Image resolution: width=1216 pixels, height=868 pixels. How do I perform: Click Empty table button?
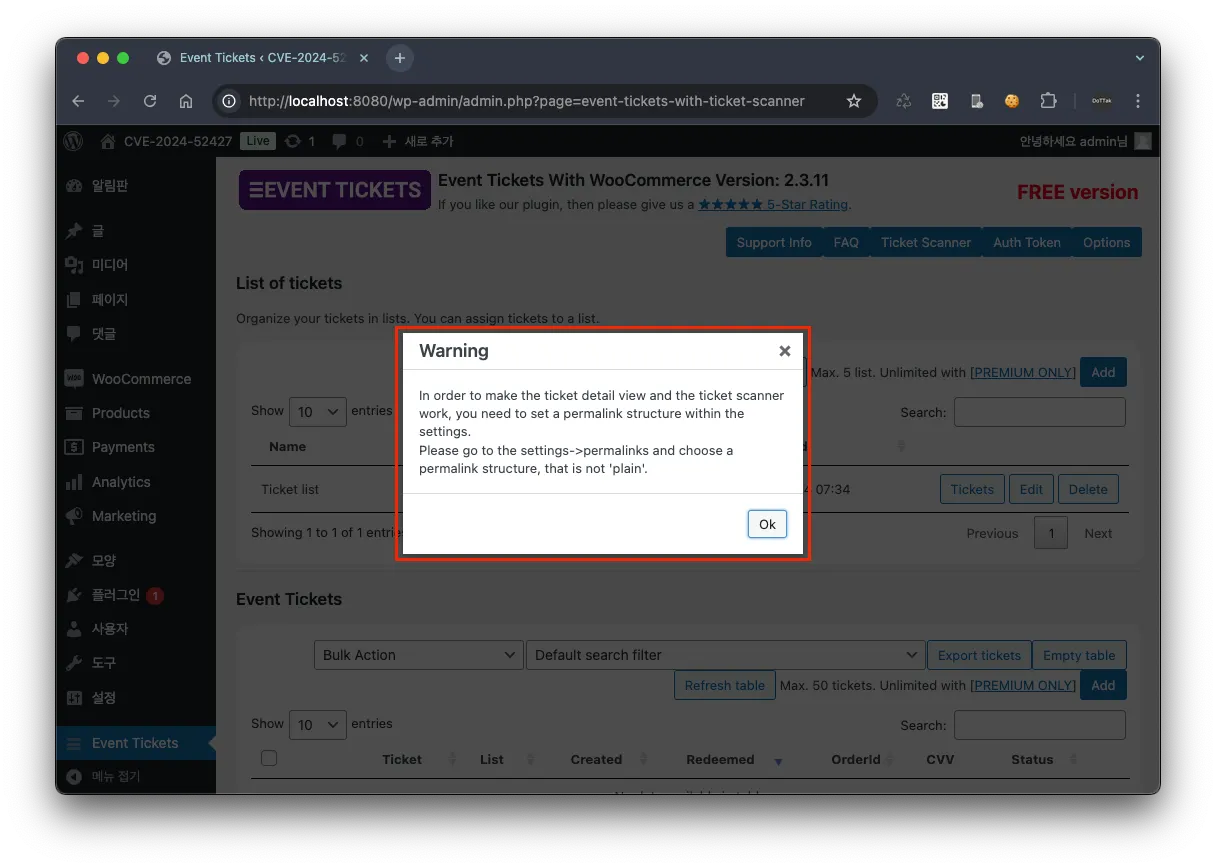(x=1079, y=655)
